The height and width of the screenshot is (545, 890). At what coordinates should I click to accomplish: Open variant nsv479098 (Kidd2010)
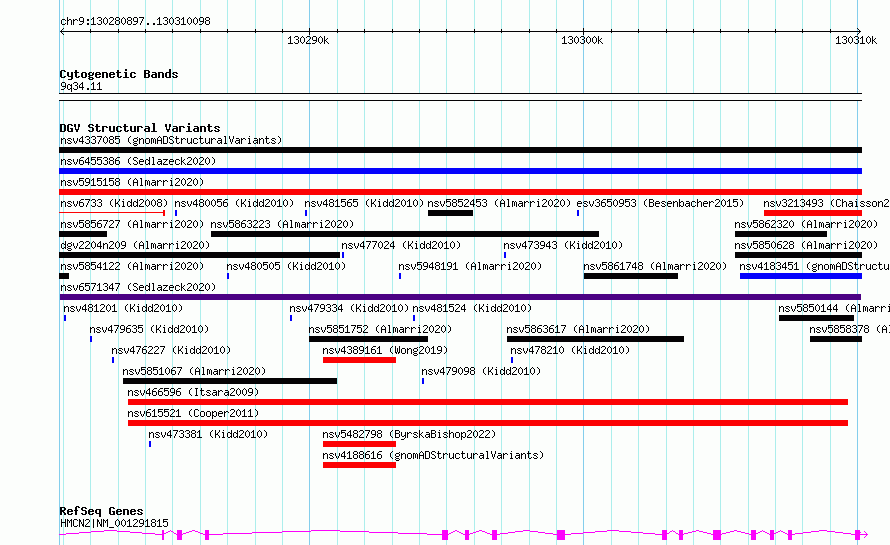click(481, 371)
